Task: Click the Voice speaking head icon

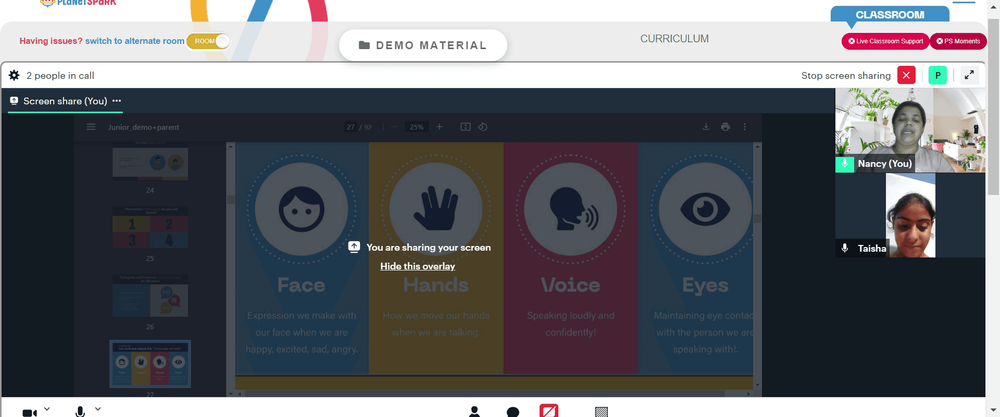Action: [571, 208]
